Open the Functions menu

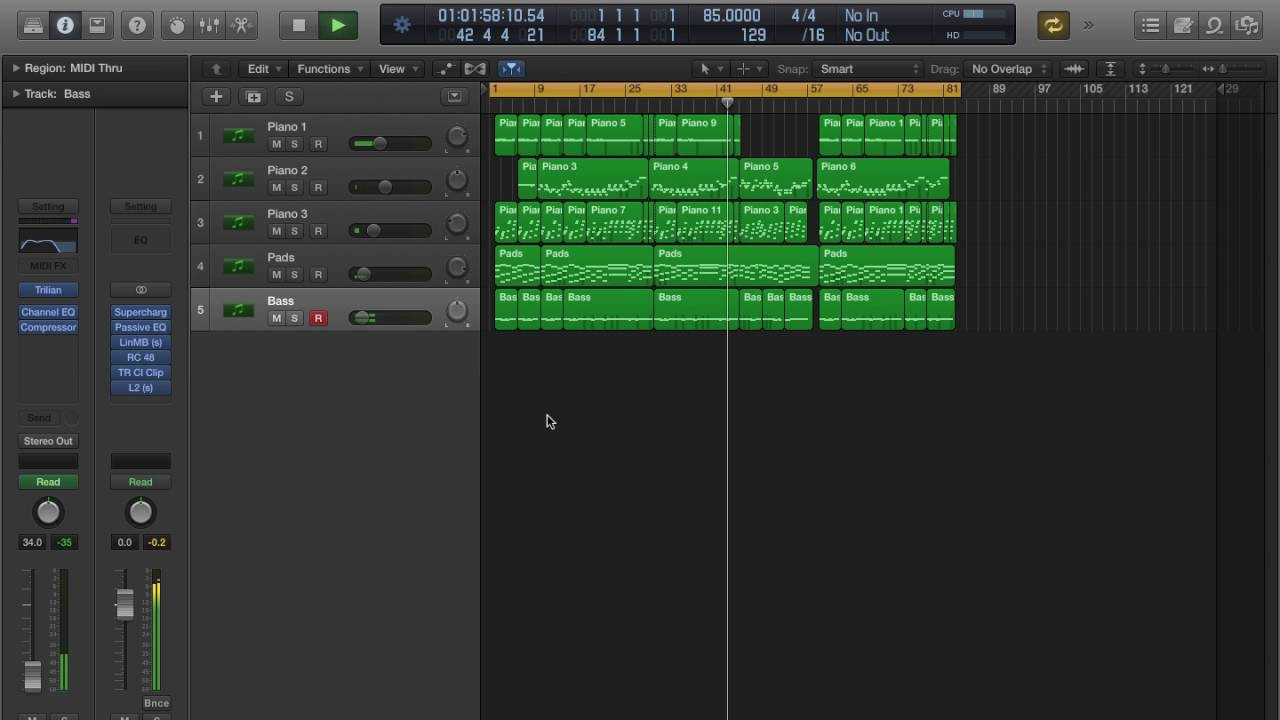coord(329,69)
